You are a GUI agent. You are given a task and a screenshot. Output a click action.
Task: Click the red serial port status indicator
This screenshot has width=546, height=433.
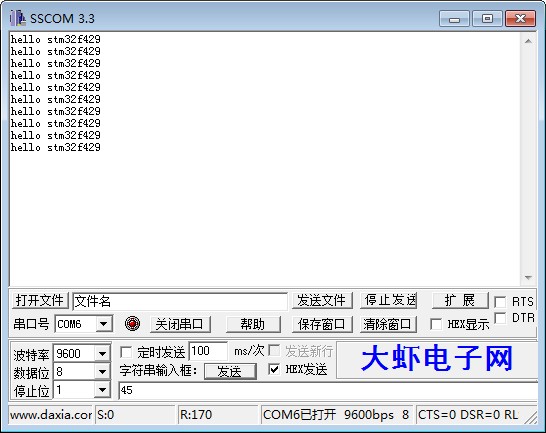(132, 324)
